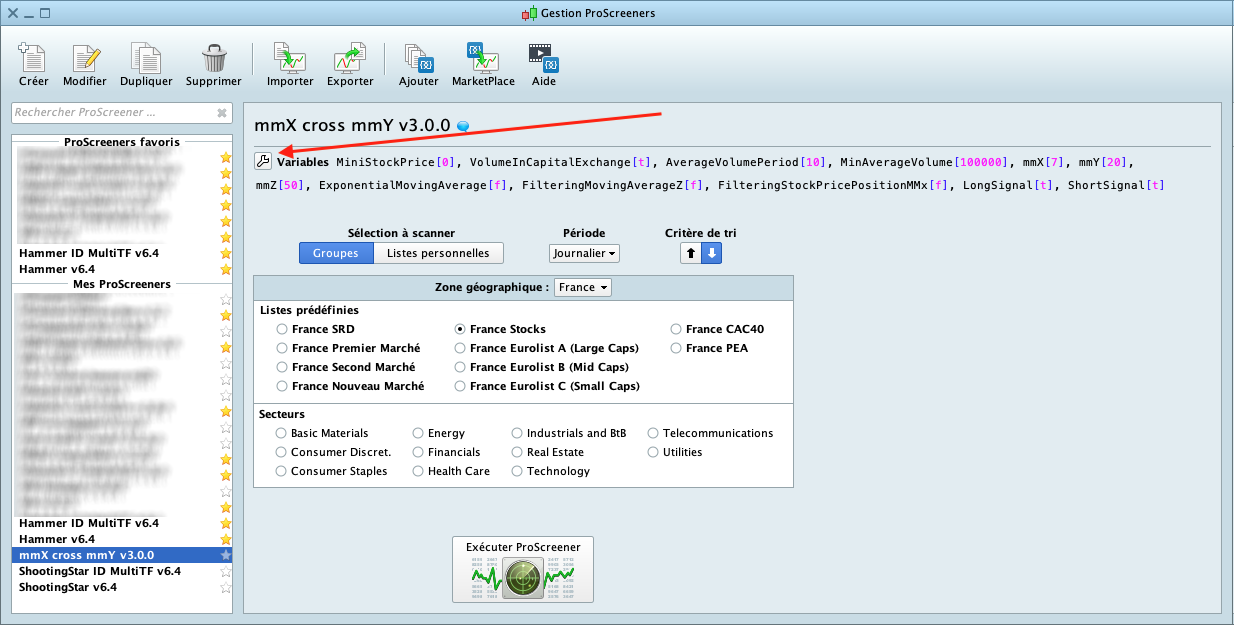Image resolution: width=1234 pixels, height=625 pixels.
Task: Run the Exécuter ProScreener button
Action: tap(523, 569)
